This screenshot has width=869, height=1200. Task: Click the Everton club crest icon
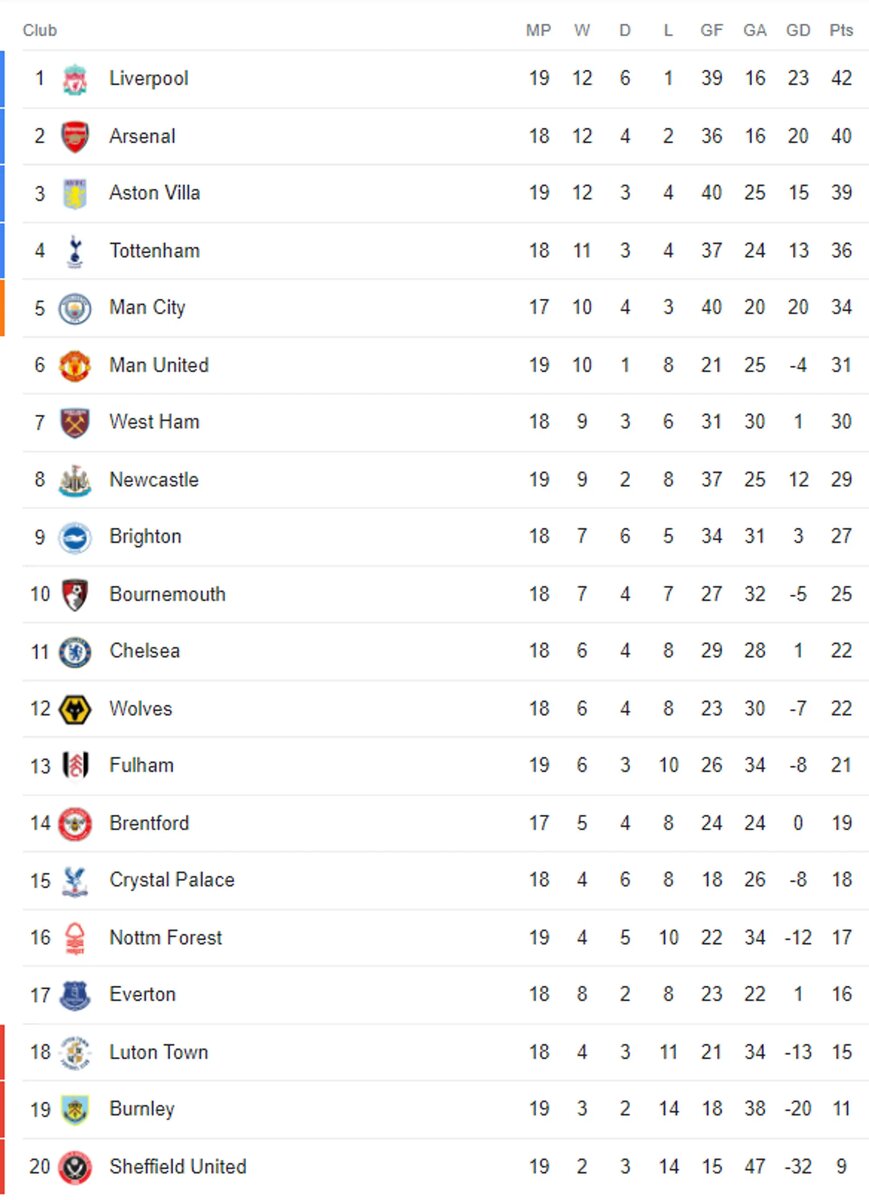[x=75, y=995]
